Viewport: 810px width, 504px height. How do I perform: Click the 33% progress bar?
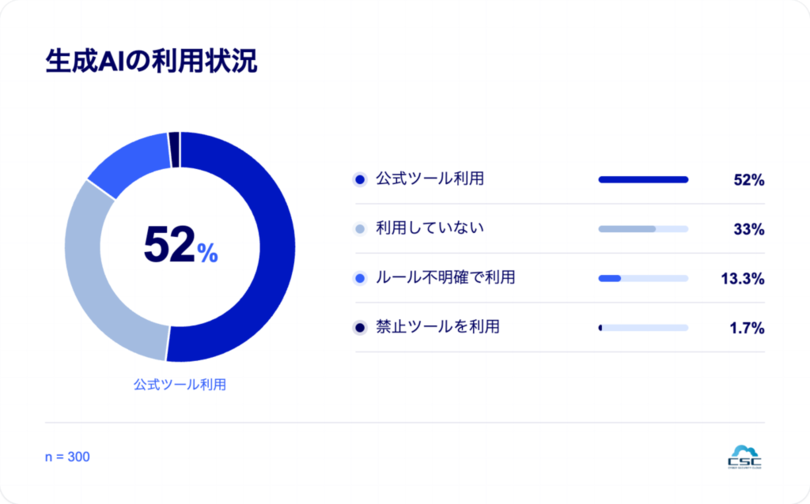coord(643,229)
